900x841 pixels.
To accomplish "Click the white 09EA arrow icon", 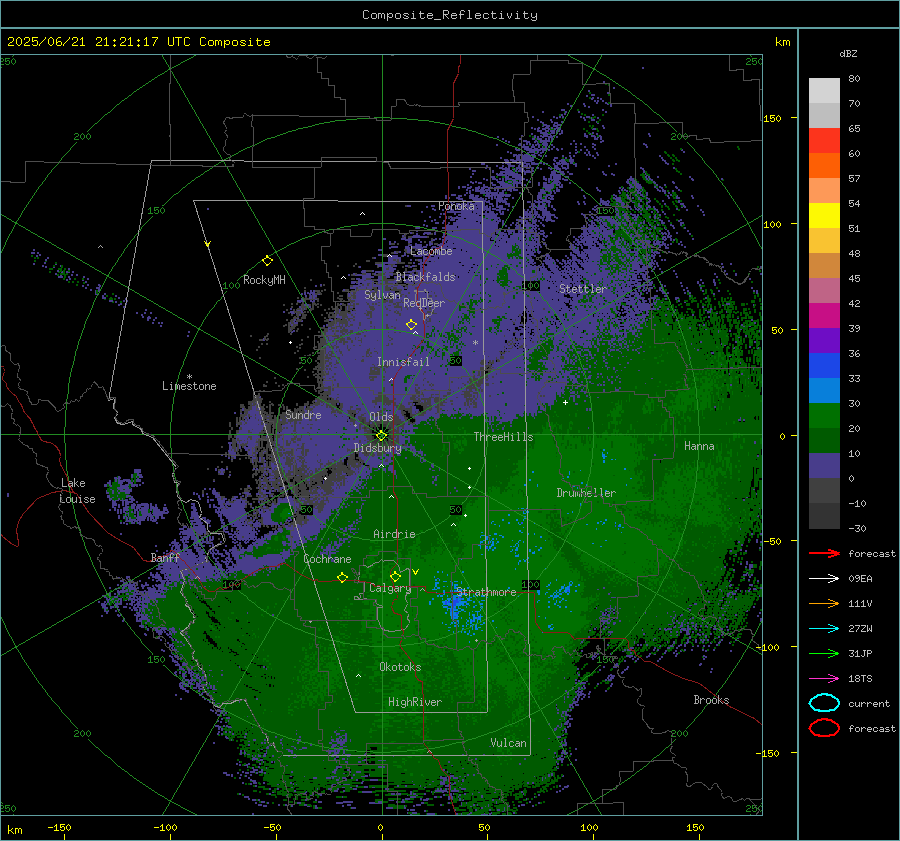I will (824, 579).
